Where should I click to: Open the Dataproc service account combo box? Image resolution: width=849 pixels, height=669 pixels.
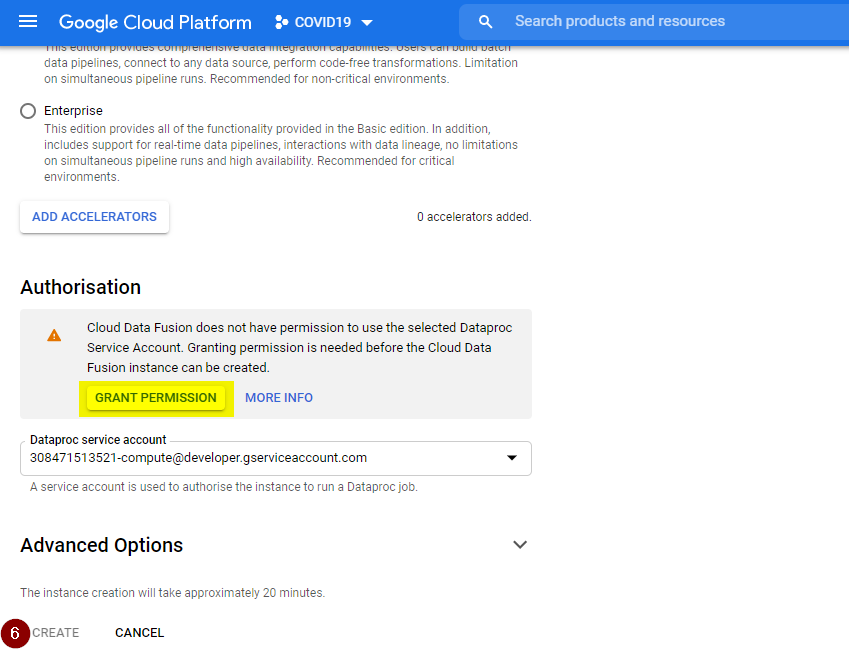pos(260,458)
